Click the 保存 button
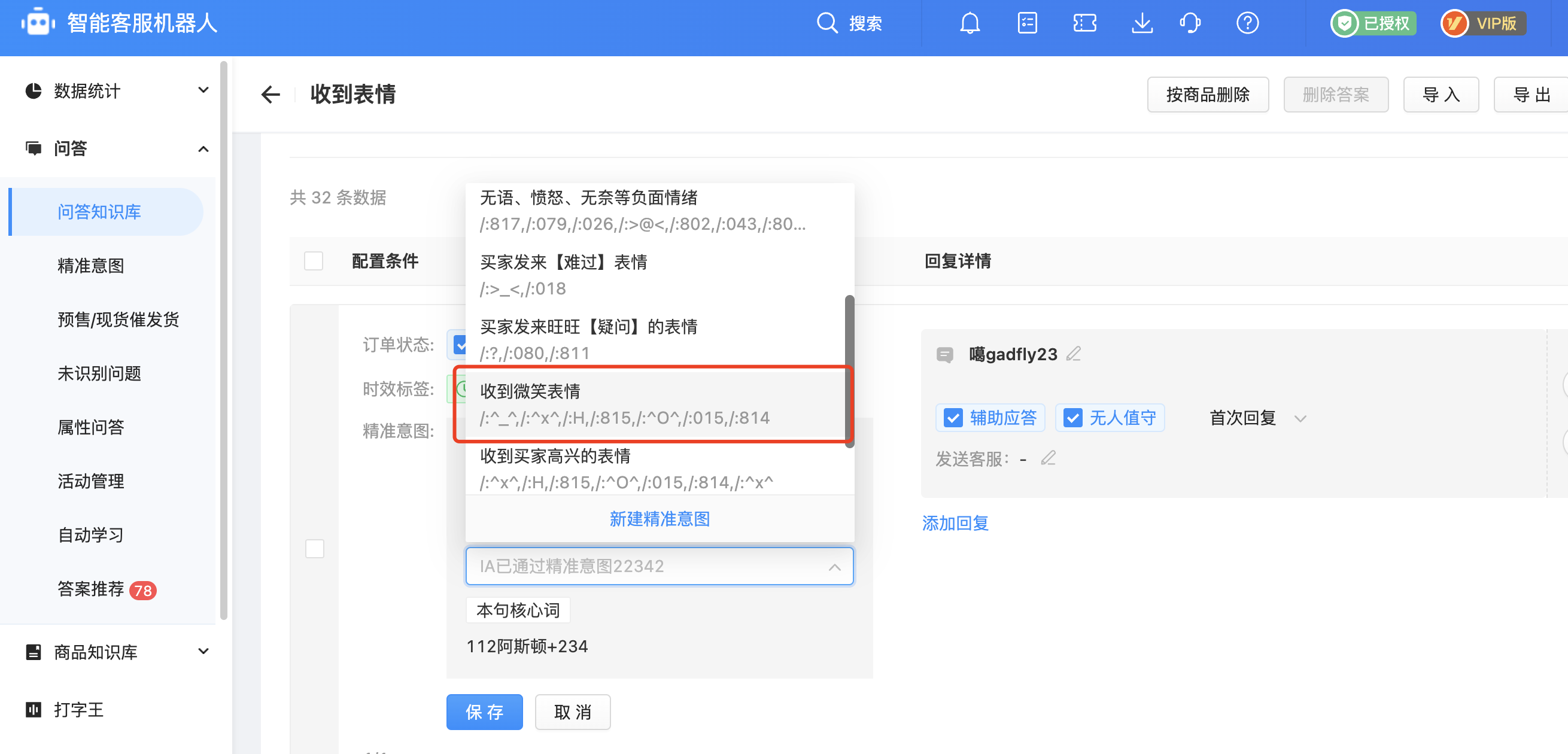This screenshot has width=1568, height=754. [485, 712]
